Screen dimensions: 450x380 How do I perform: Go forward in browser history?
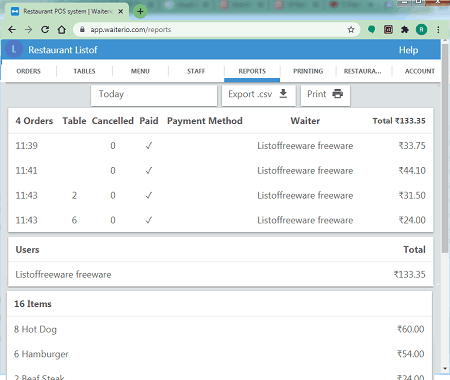coord(28,30)
